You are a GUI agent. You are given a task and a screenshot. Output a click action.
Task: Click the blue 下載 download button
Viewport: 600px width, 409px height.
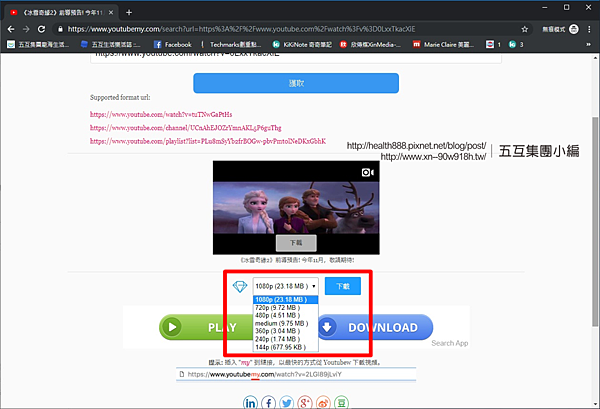342,286
